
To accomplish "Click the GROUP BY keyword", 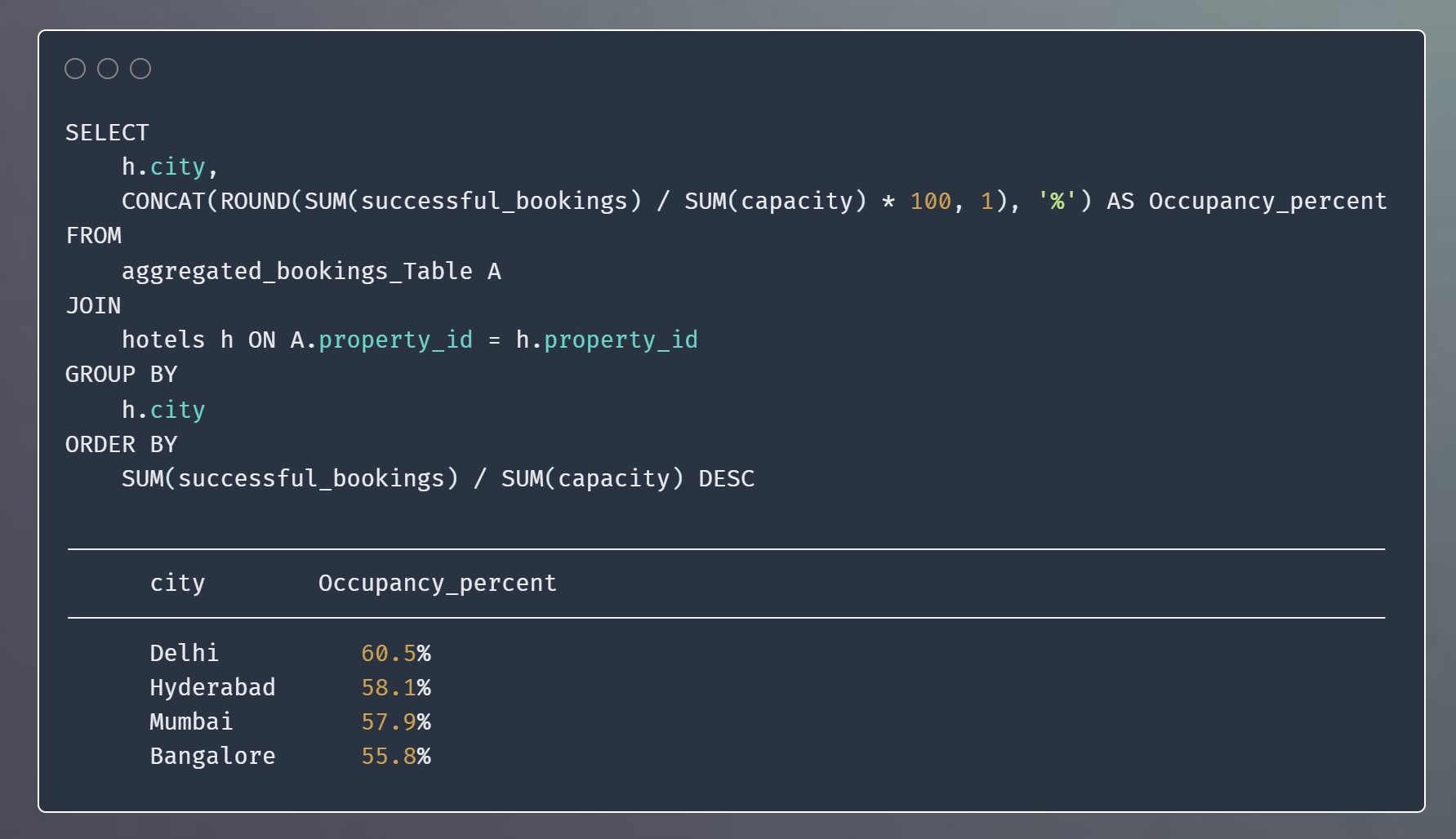I will coord(121,375).
